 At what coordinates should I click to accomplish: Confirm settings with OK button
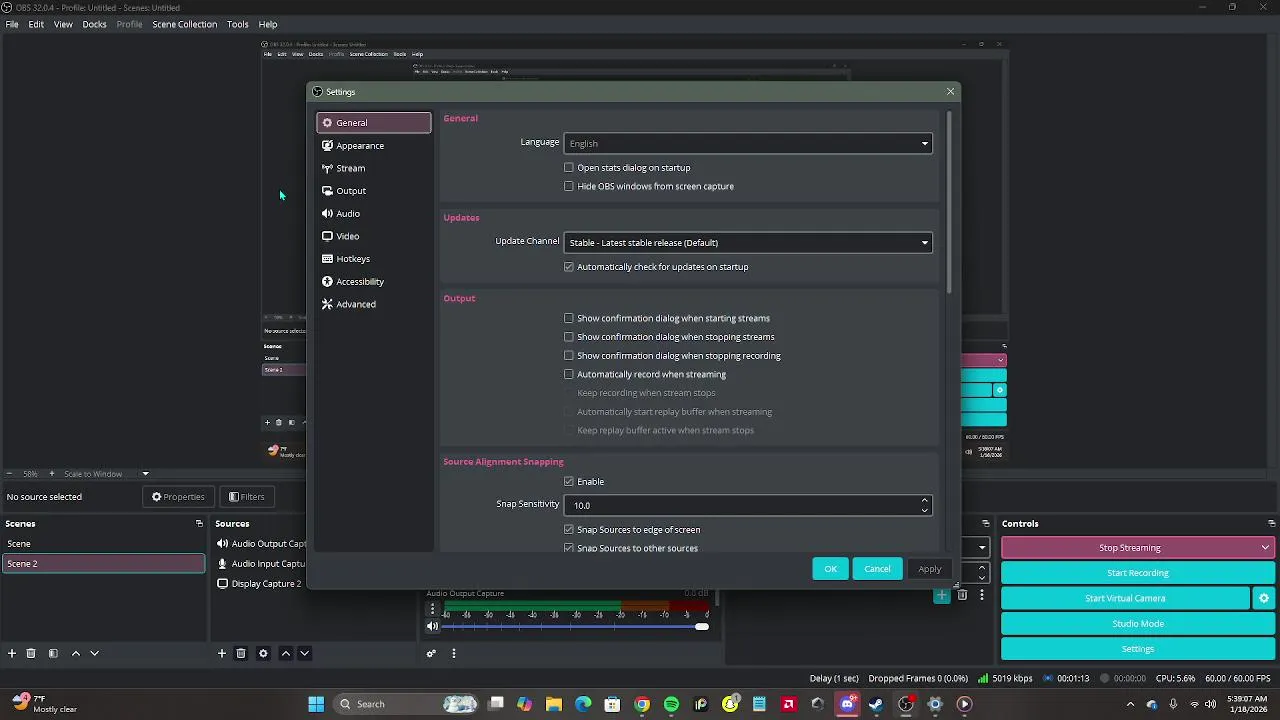point(830,569)
